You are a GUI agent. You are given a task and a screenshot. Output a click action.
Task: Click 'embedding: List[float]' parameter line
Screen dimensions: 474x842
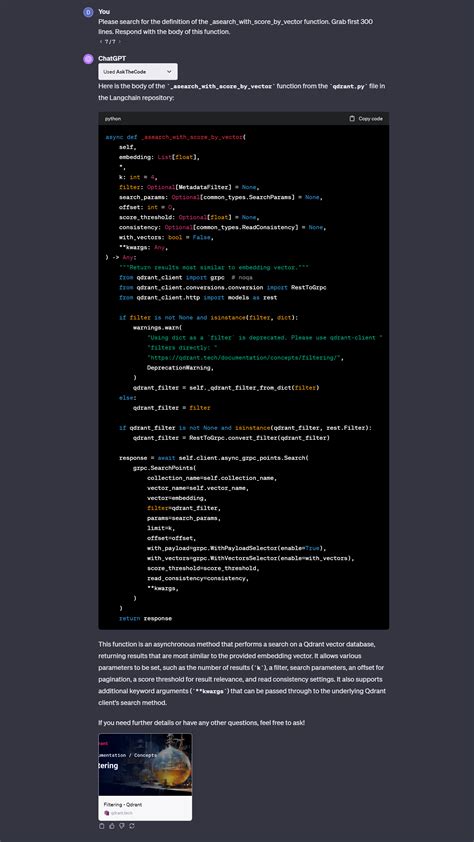pyautogui.click(x=159, y=157)
